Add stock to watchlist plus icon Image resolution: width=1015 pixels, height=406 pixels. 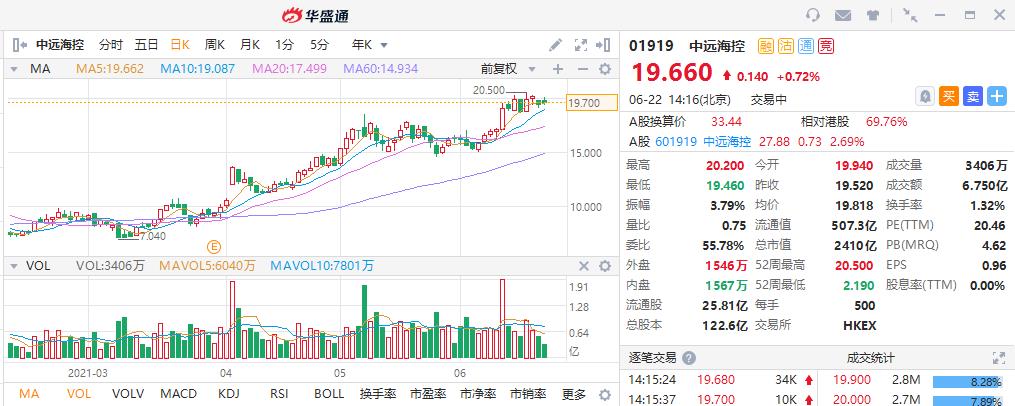(x=997, y=96)
